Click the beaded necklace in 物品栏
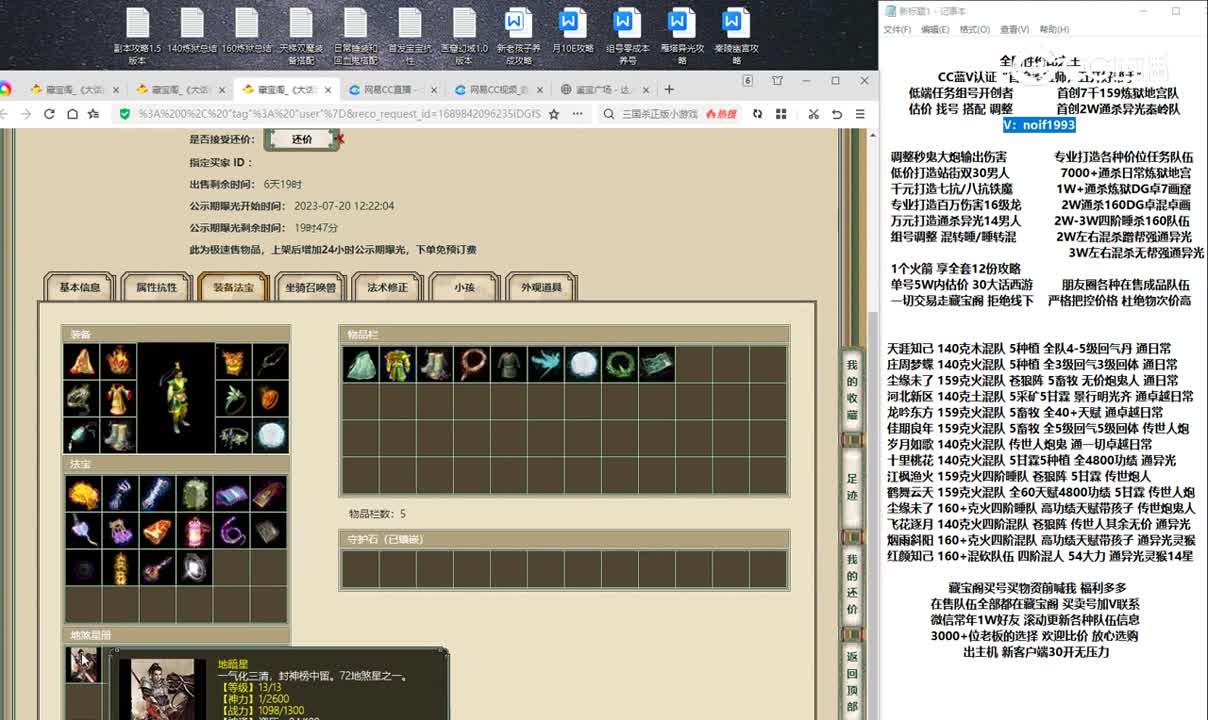This screenshot has width=1208, height=720. point(471,365)
